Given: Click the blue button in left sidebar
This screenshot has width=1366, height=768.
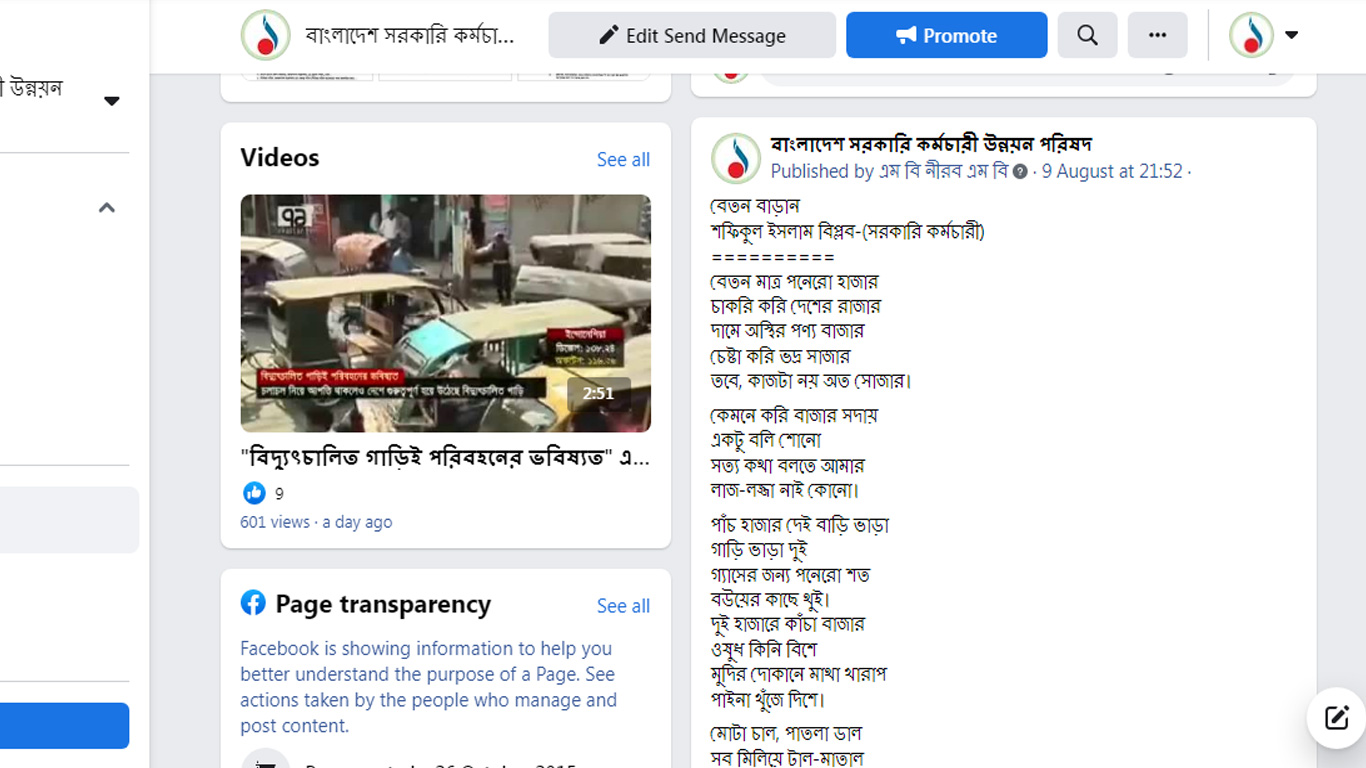Looking at the screenshot, I should pyautogui.click(x=64, y=726).
